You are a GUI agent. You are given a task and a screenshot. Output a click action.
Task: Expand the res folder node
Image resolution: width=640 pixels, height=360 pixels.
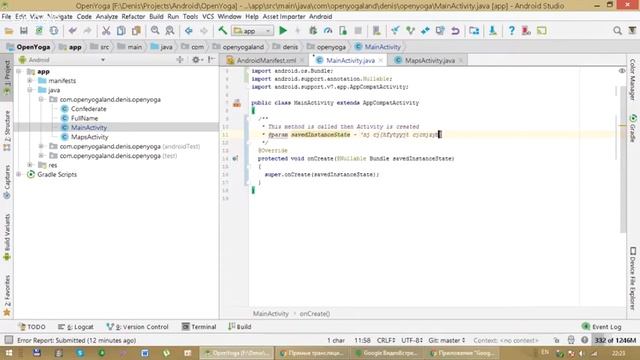tap(30, 165)
